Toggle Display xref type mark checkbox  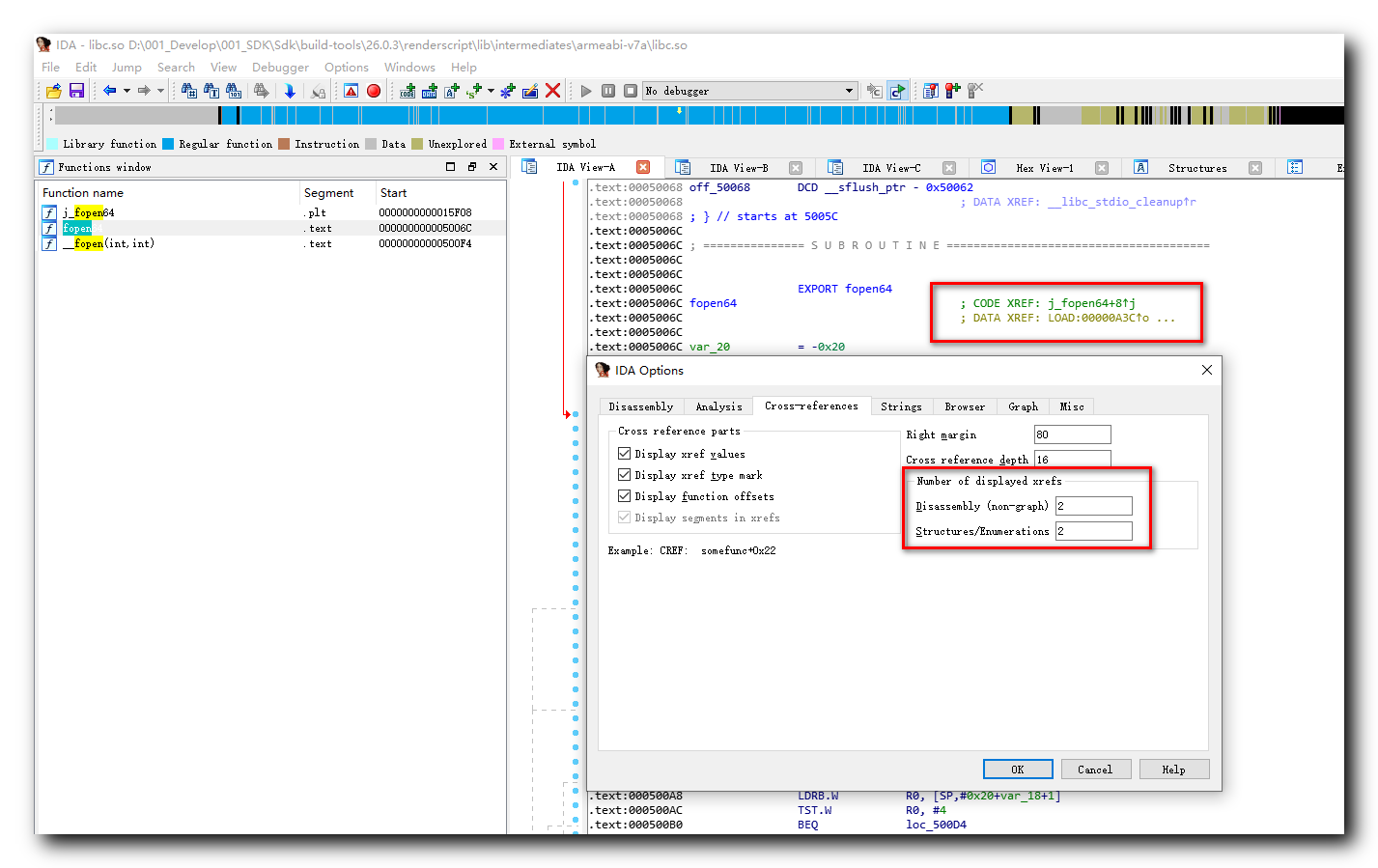[624, 474]
